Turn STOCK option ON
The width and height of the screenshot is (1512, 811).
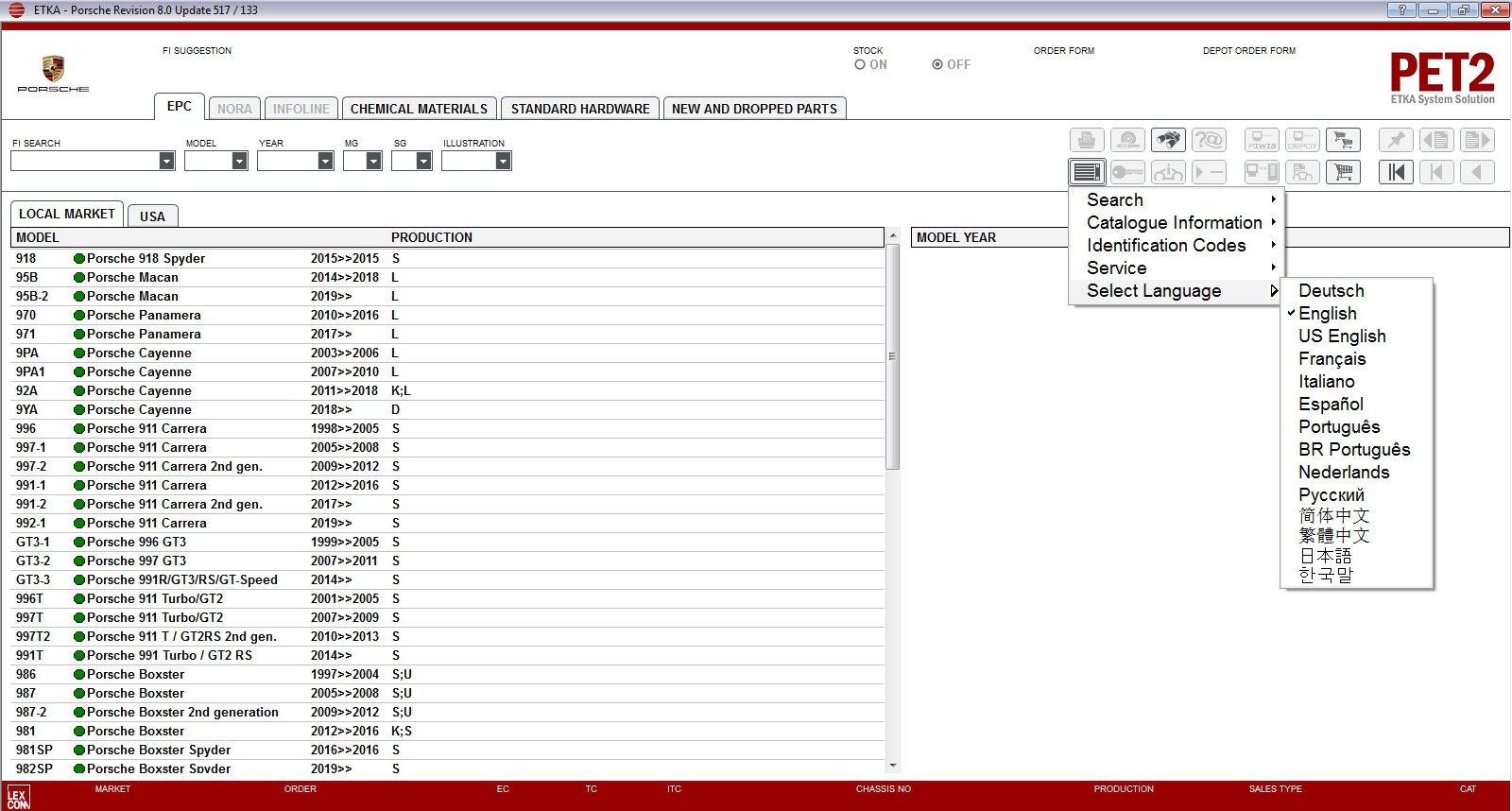coord(860,65)
